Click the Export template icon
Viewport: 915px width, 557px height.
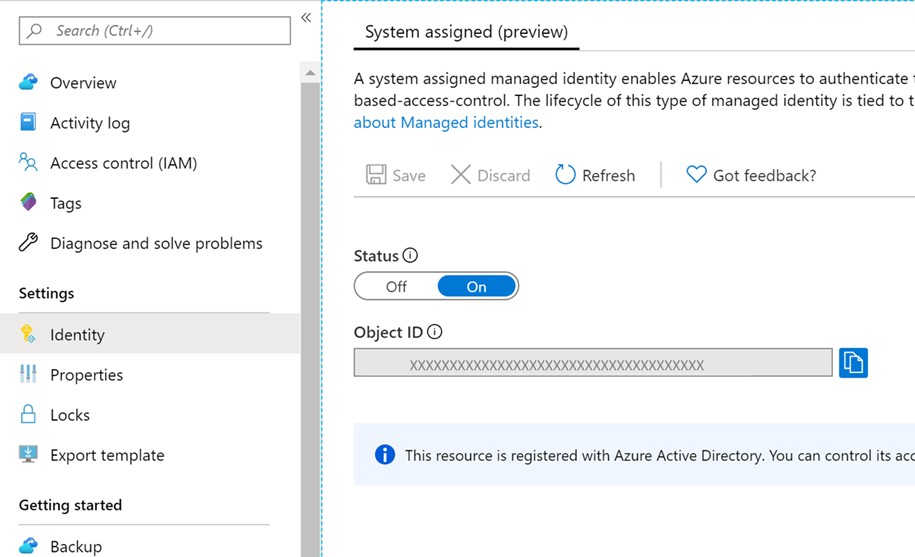tap(28, 455)
